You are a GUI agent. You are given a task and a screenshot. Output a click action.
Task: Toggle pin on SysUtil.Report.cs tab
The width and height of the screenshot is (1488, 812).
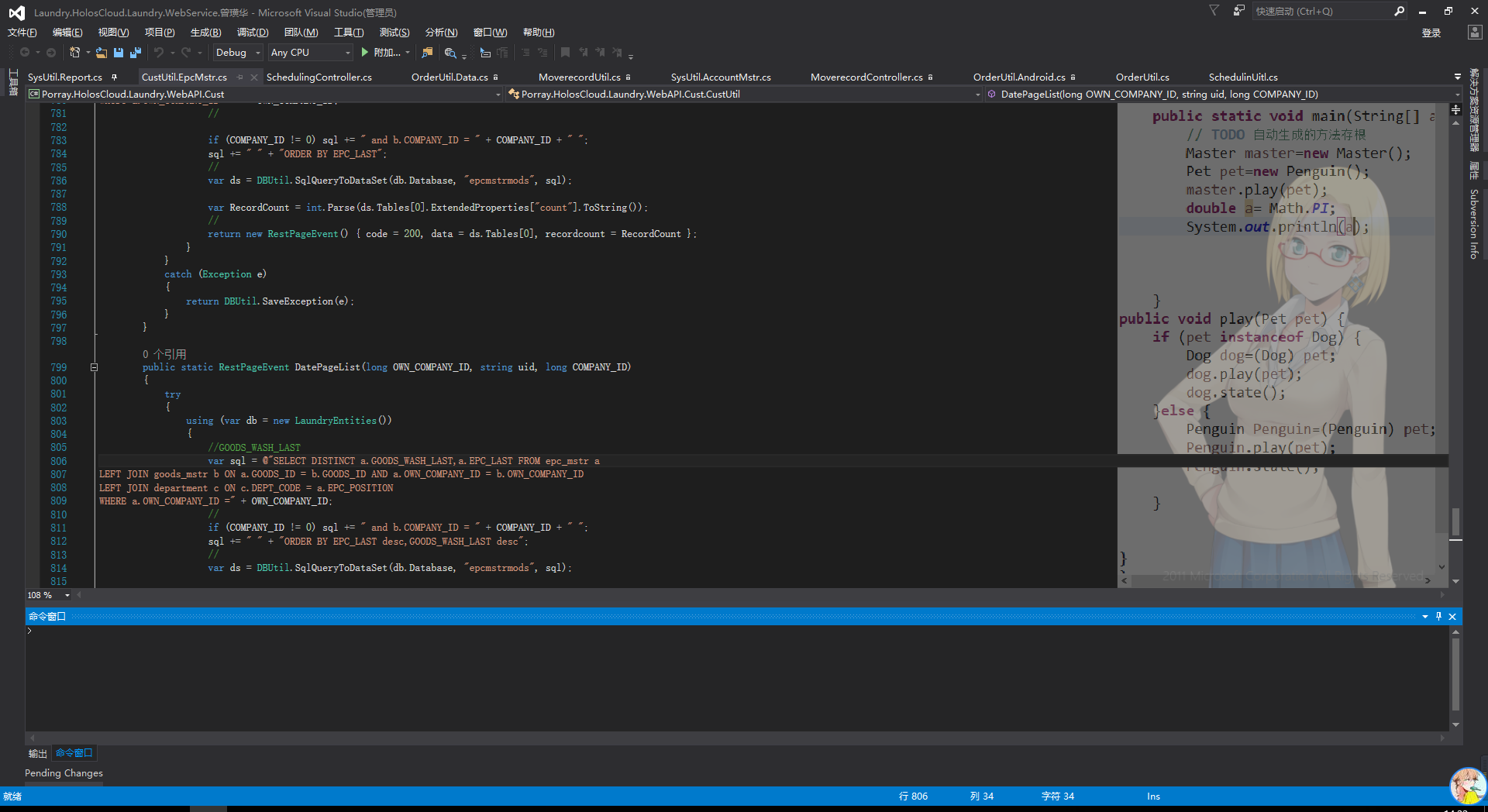click(115, 77)
